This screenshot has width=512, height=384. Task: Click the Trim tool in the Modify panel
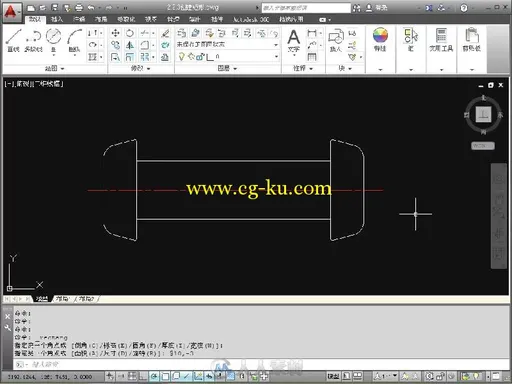tap(144, 33)
